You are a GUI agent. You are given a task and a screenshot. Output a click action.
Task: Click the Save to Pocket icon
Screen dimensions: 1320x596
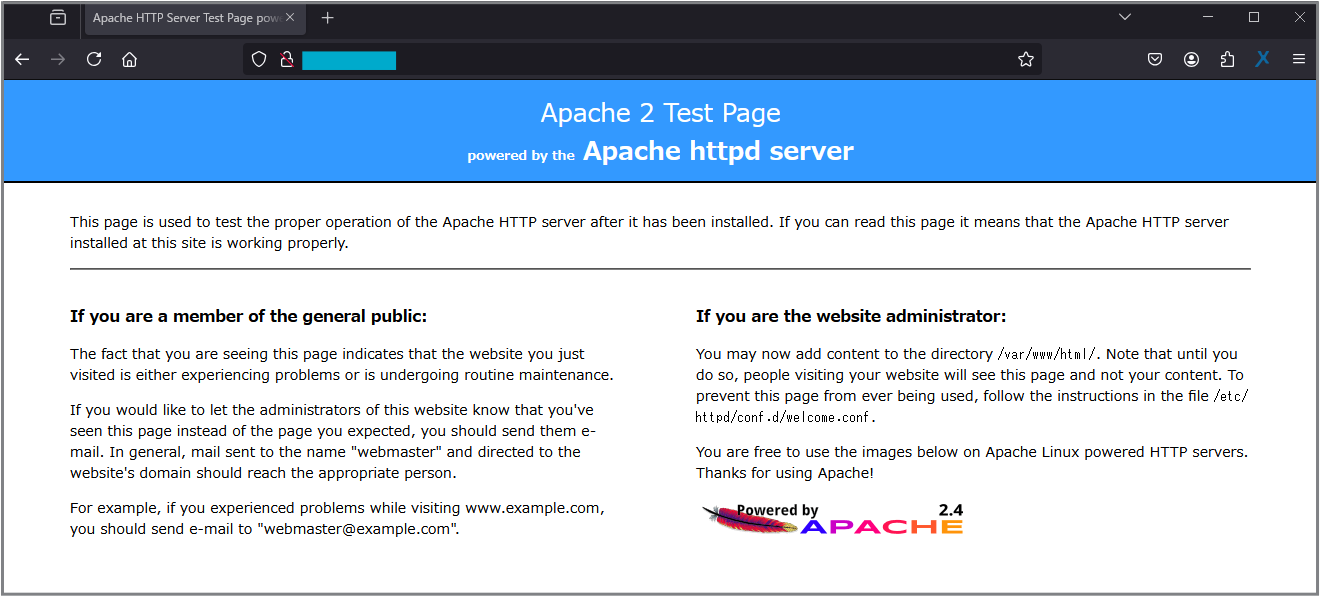(x=1155, y=60)
